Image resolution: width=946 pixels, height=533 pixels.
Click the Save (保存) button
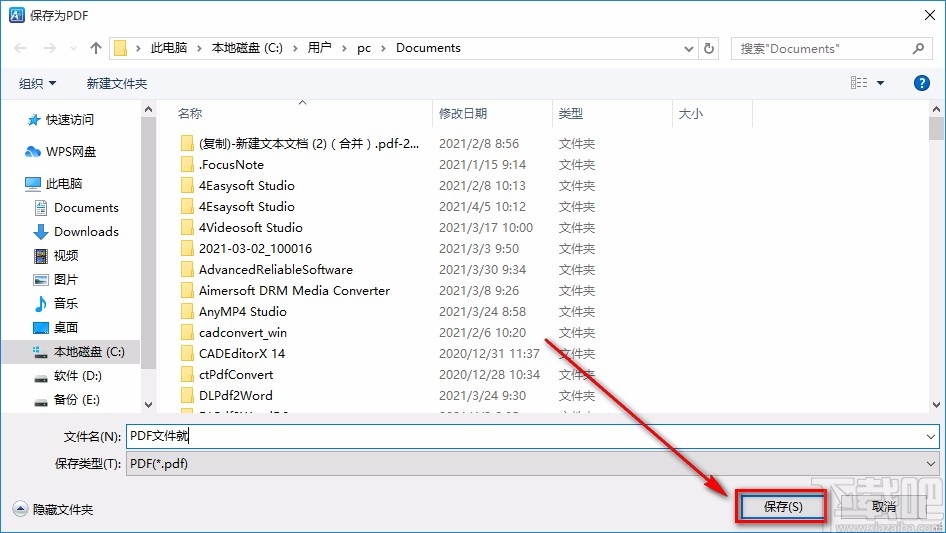point(782,506)
